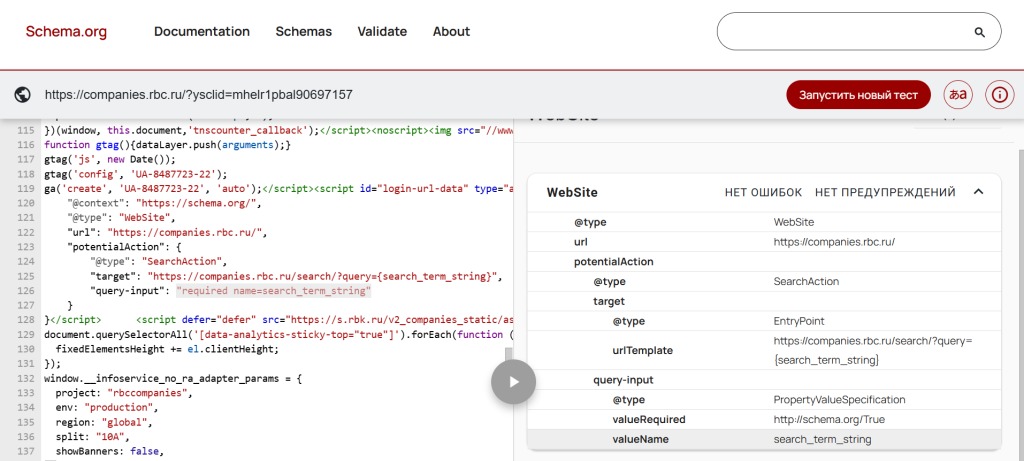Open the info icon button

pyautogui.click(x=999, y=95)
